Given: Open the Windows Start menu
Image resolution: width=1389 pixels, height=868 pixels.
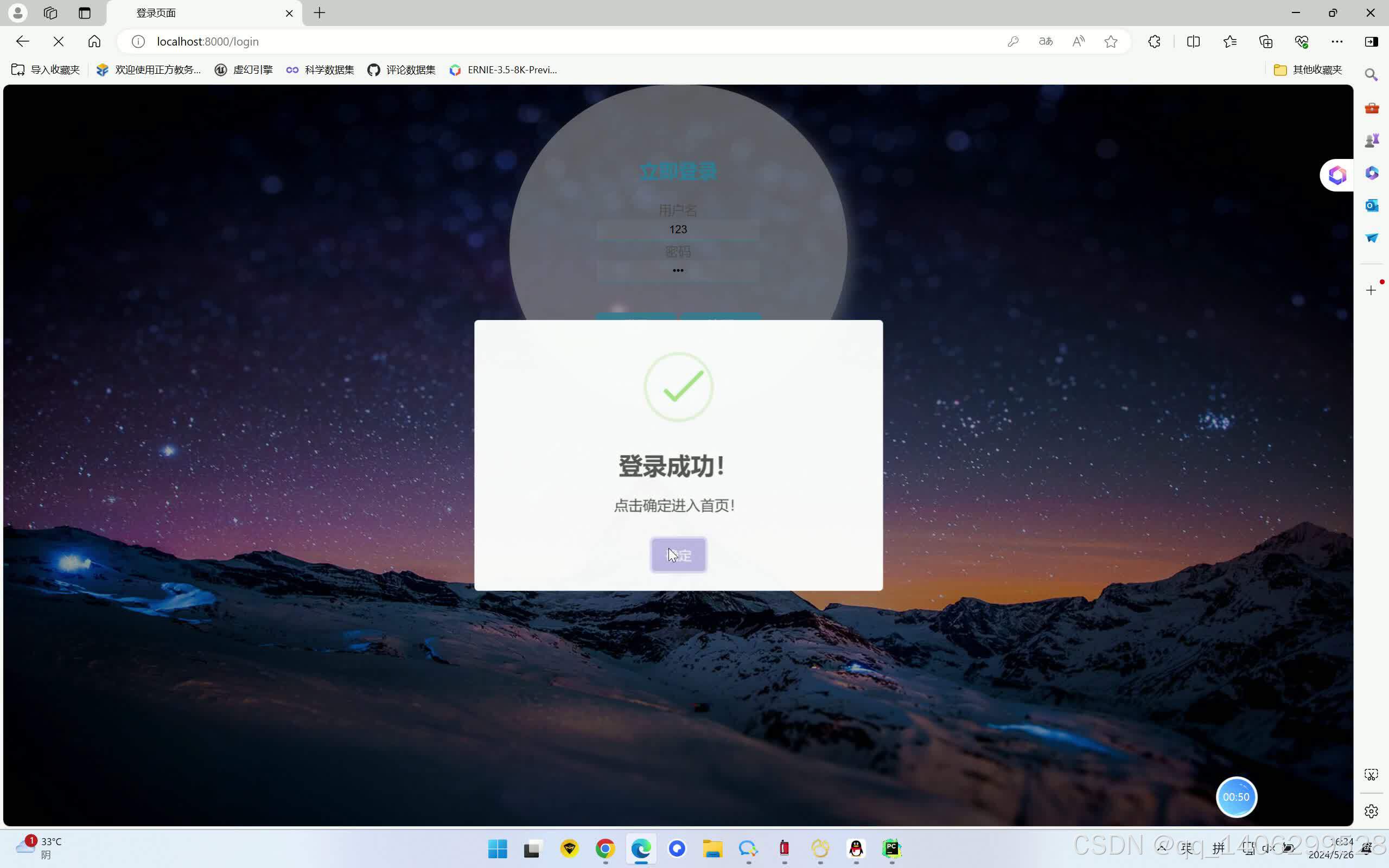Looking at the screenshot, I should (x=498, y=848).
